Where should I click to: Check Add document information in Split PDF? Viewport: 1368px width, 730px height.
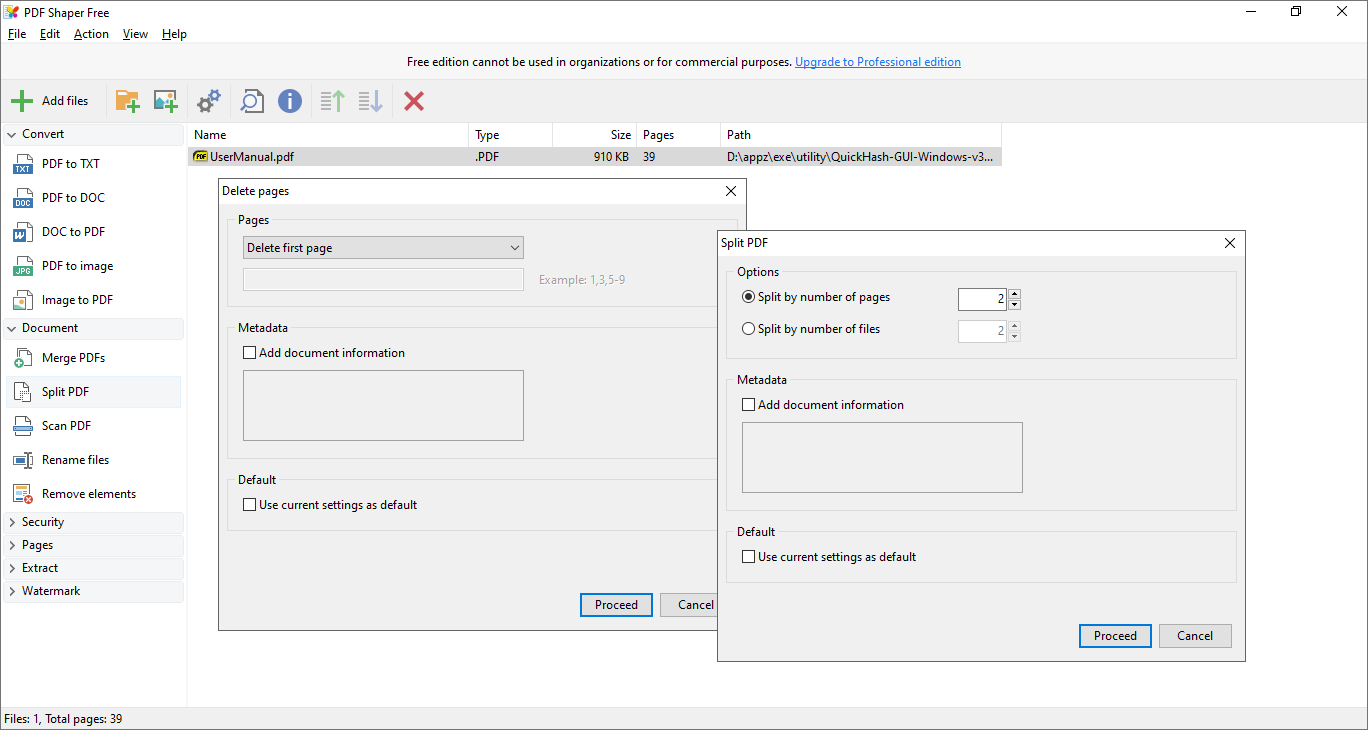(748, 405)
